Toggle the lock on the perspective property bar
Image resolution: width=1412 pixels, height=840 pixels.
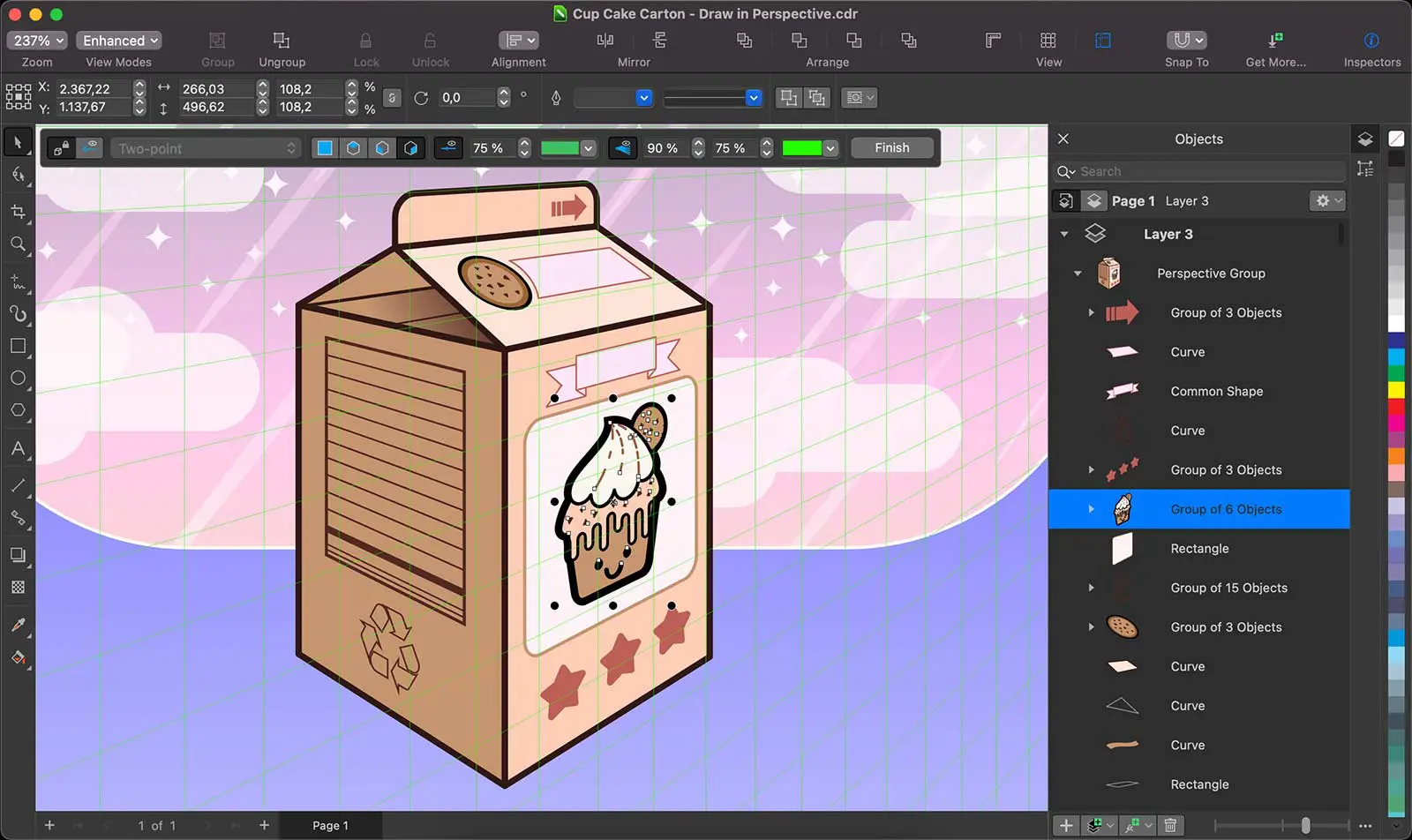pos(59,147)
